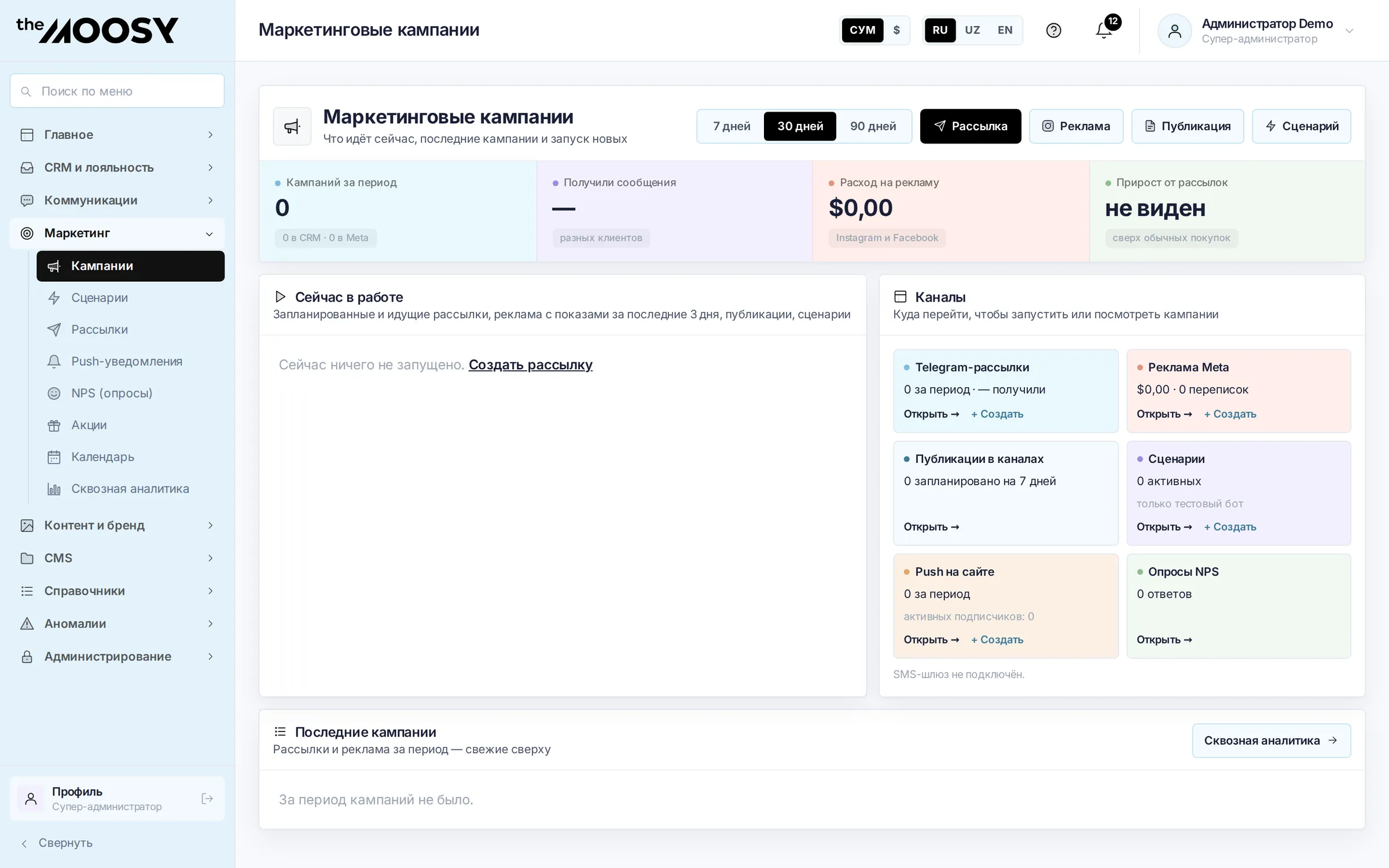The height and width of the screenshot is (868, 1389).
Task: Open the administrator account dropdown chevron
Action: 1349,31
